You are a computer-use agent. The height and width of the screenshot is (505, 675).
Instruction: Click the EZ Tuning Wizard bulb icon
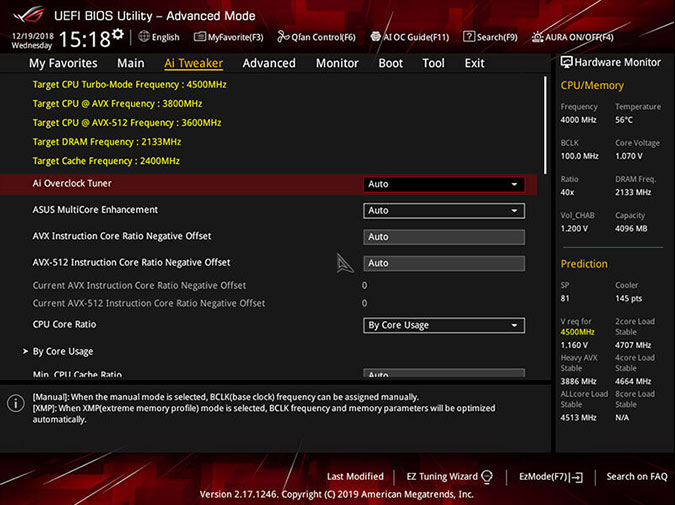(x=486, y=476)
